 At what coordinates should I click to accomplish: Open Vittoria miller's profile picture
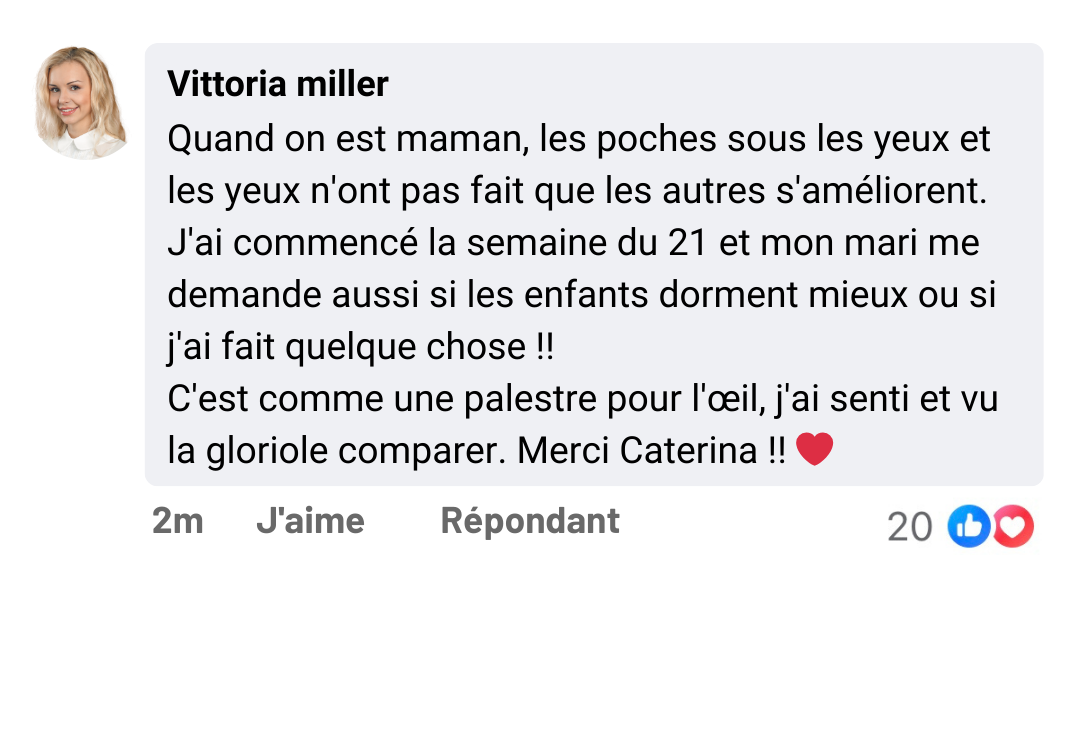coord(81,102)
